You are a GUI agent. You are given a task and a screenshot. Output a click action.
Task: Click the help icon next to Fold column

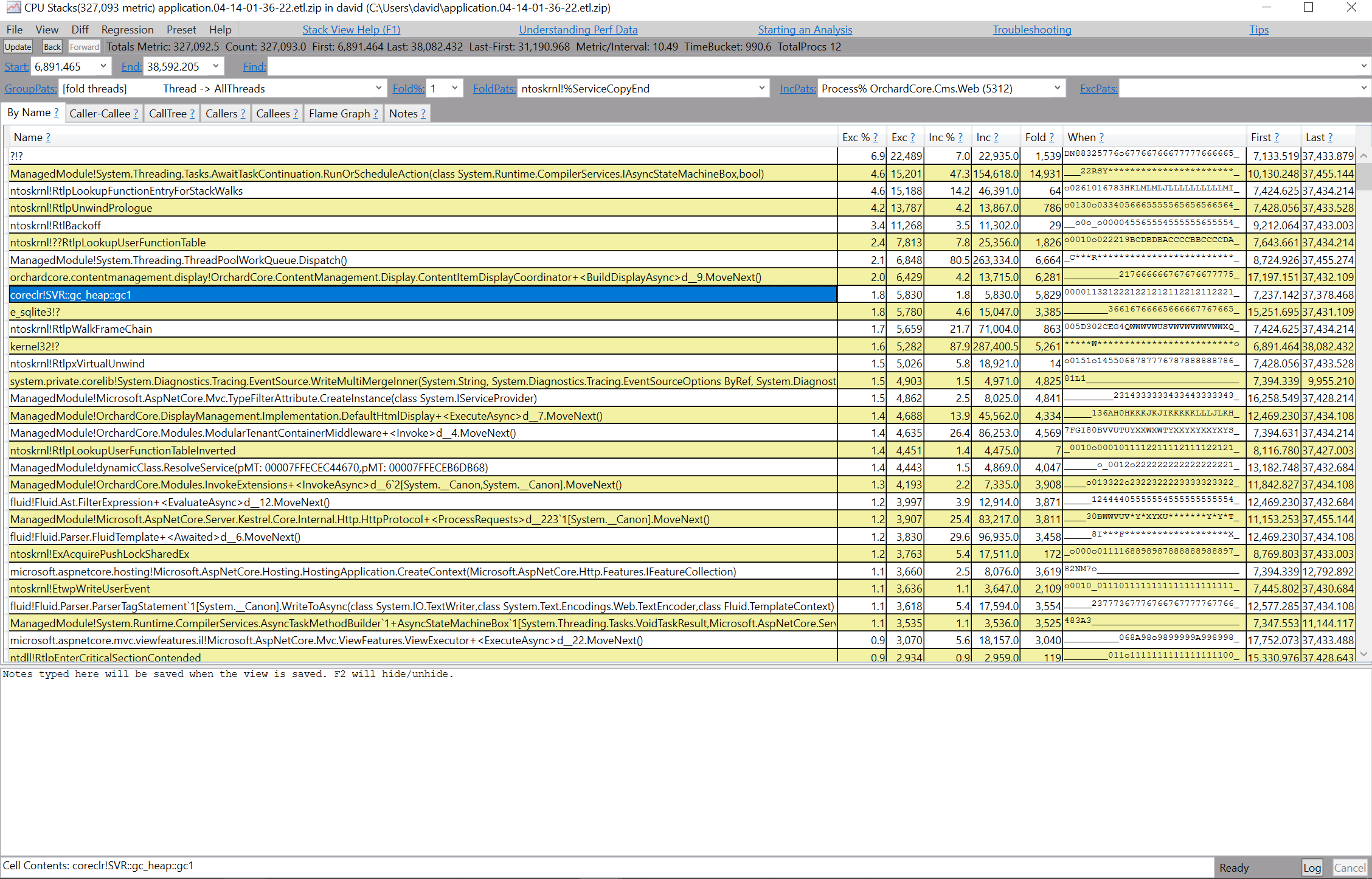click(1052, 138)
